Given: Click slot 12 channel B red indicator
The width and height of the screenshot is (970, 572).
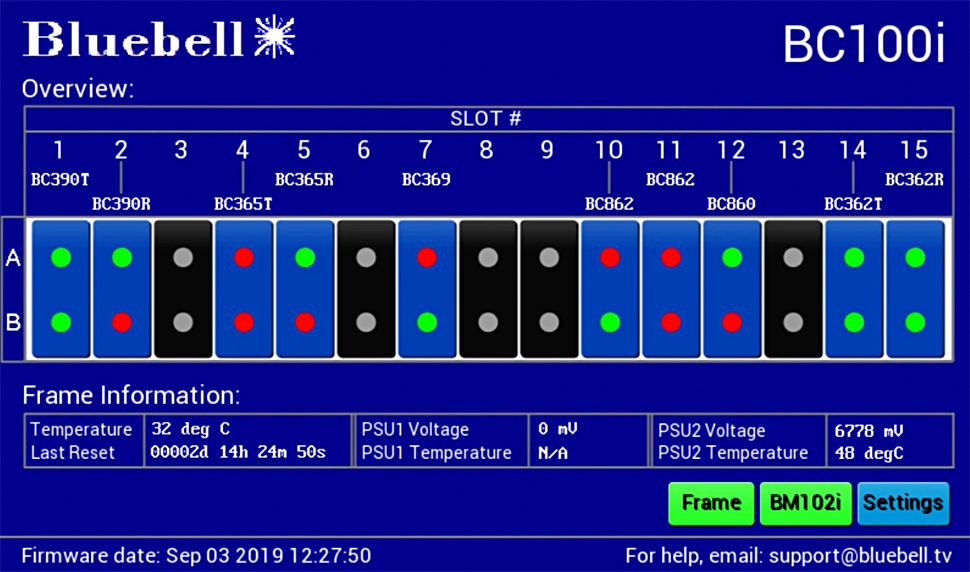Looking at the screenshot, I should (x=732, y=322).
